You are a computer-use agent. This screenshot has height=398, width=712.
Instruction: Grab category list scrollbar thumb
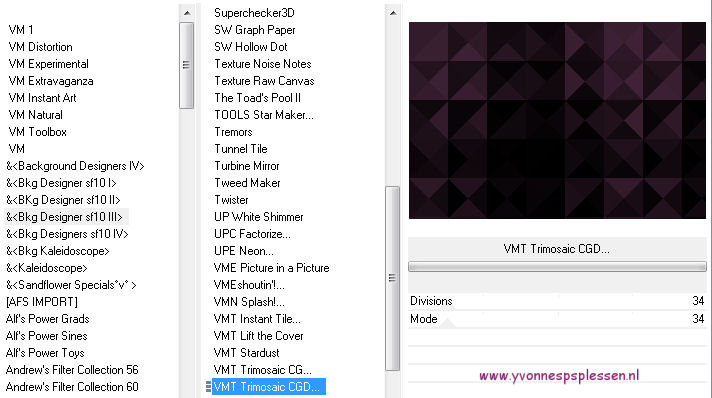click(186, 65)
